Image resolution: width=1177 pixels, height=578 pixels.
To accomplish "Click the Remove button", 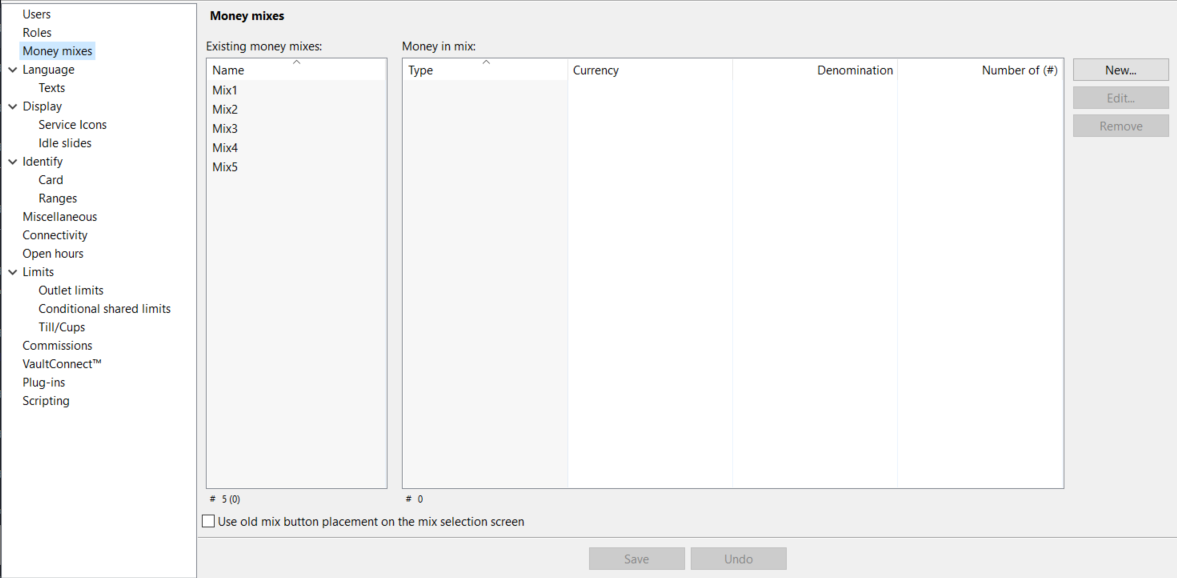I will point(1120,125).
